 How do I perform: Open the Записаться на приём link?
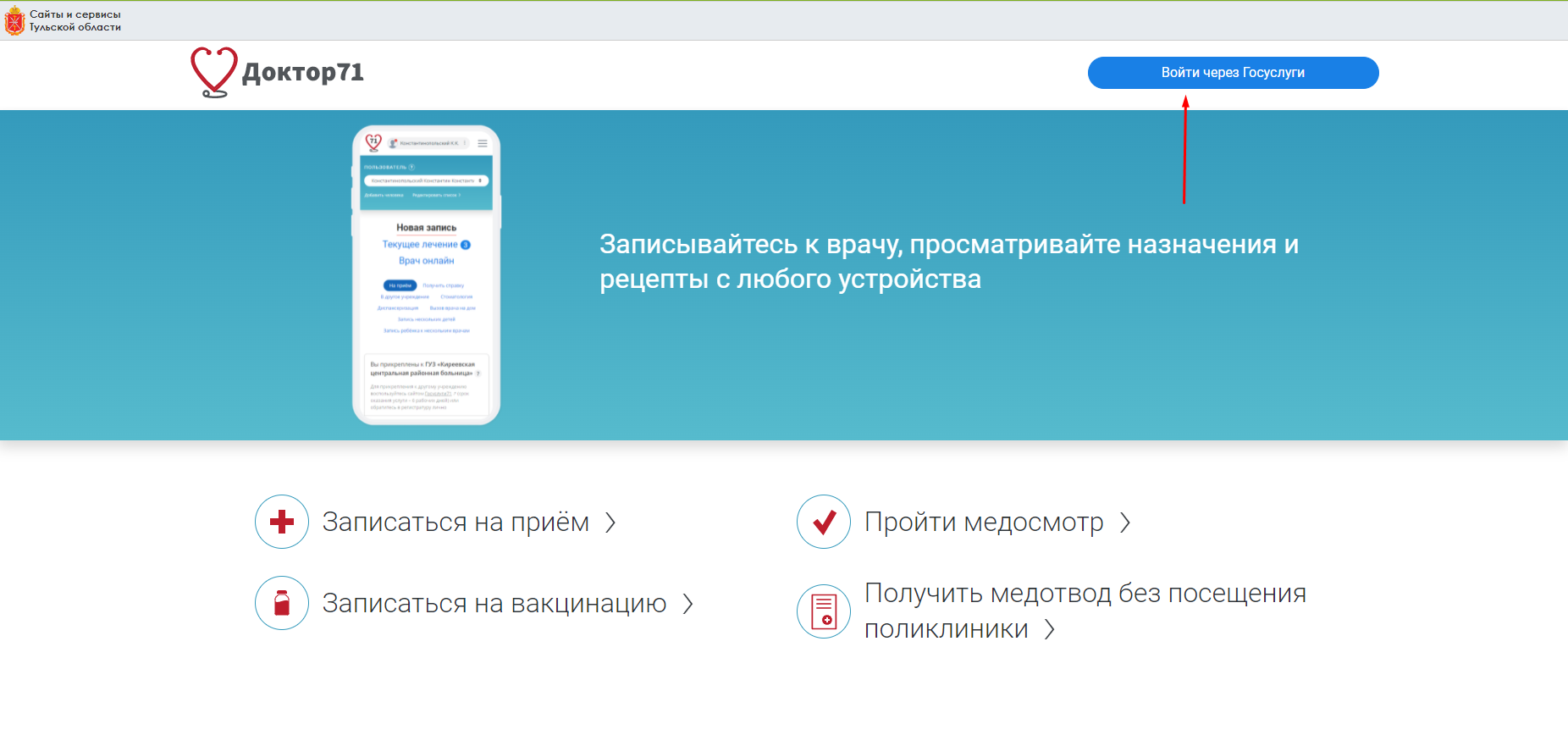[455, 522]
